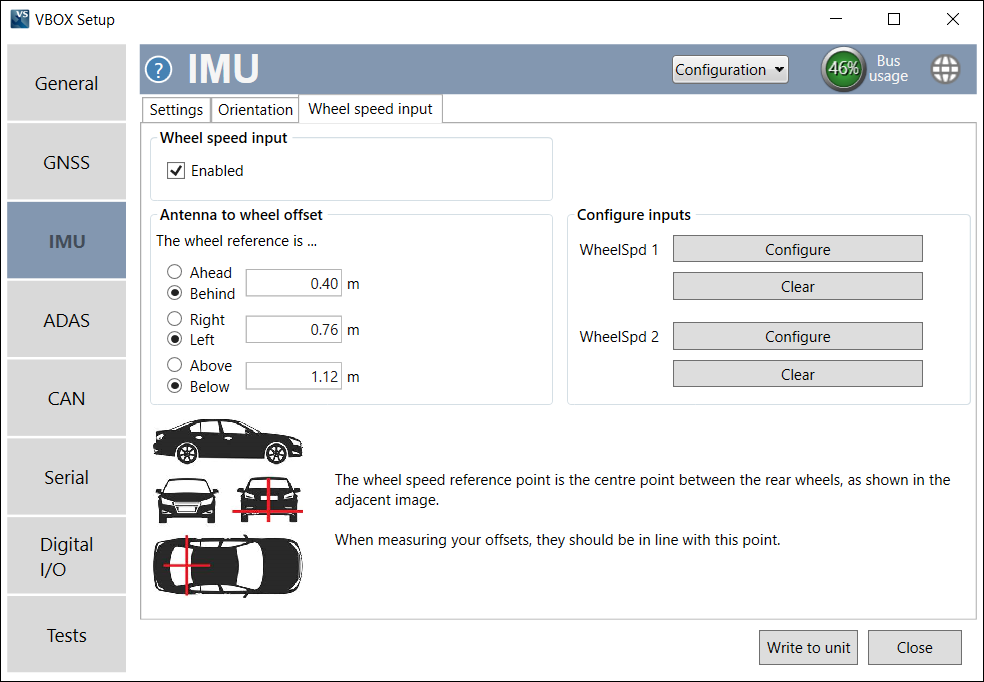This screenshot has height=682, width=984.
Task: Click the top-view car image
Action: (x=228, y=565)
